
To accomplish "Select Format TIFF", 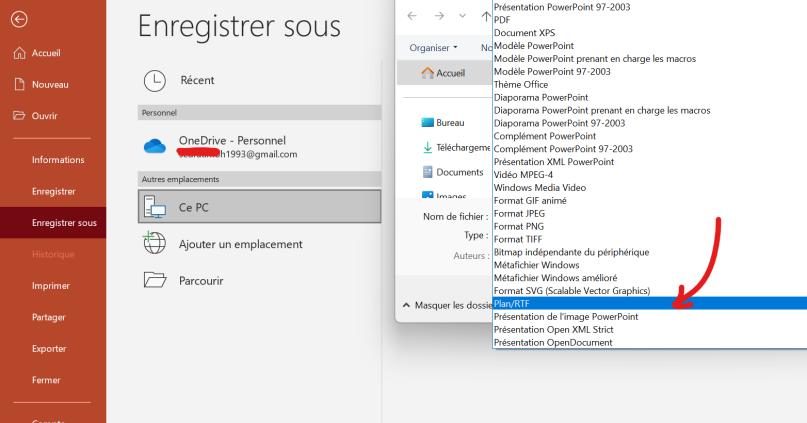I will point(518,239).
